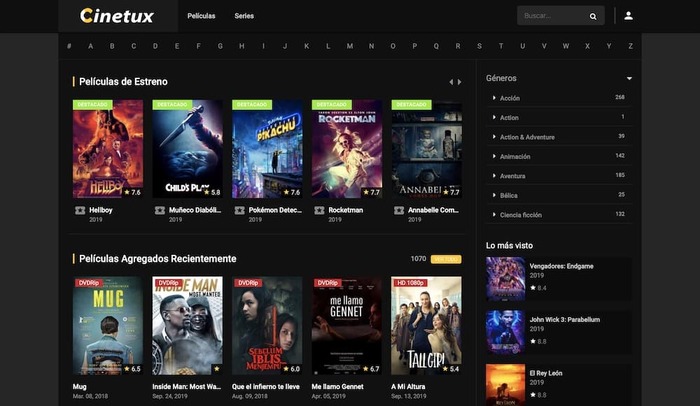The width and height of the screenshot is (700, 406).
Task: Click the film icon beside Muñeco Diabólico
Action: [x=160, y=210]
